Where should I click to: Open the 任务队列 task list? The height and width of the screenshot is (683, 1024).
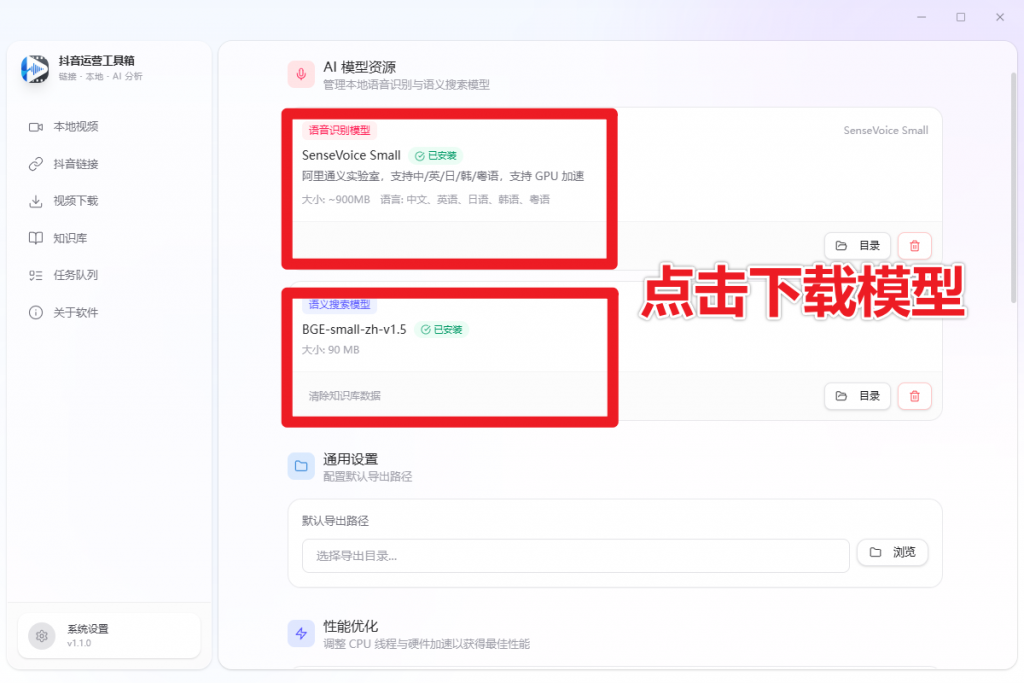click(75, 275)
